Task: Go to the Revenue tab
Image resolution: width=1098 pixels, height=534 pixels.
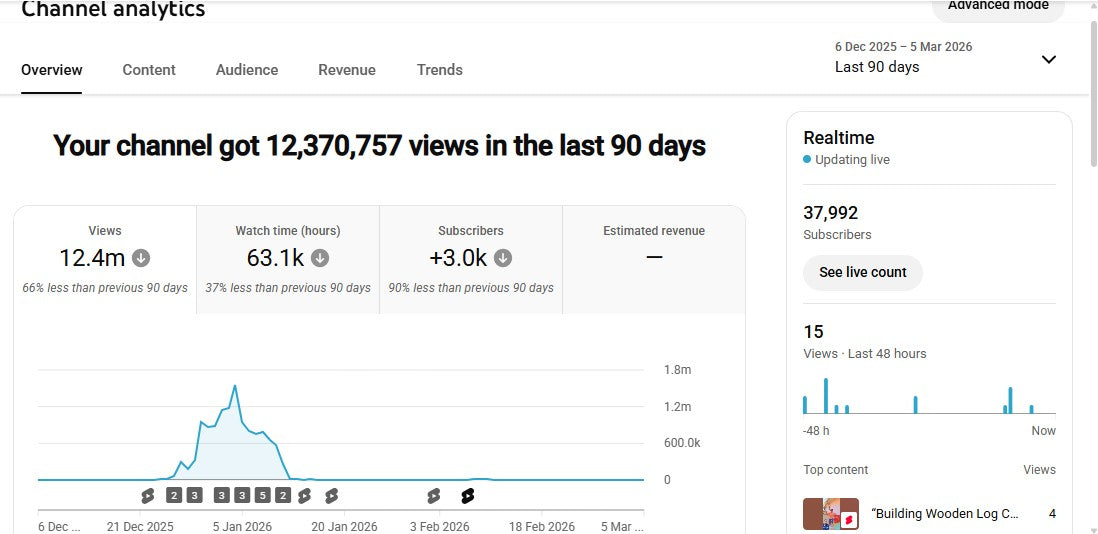Action: 347,70
